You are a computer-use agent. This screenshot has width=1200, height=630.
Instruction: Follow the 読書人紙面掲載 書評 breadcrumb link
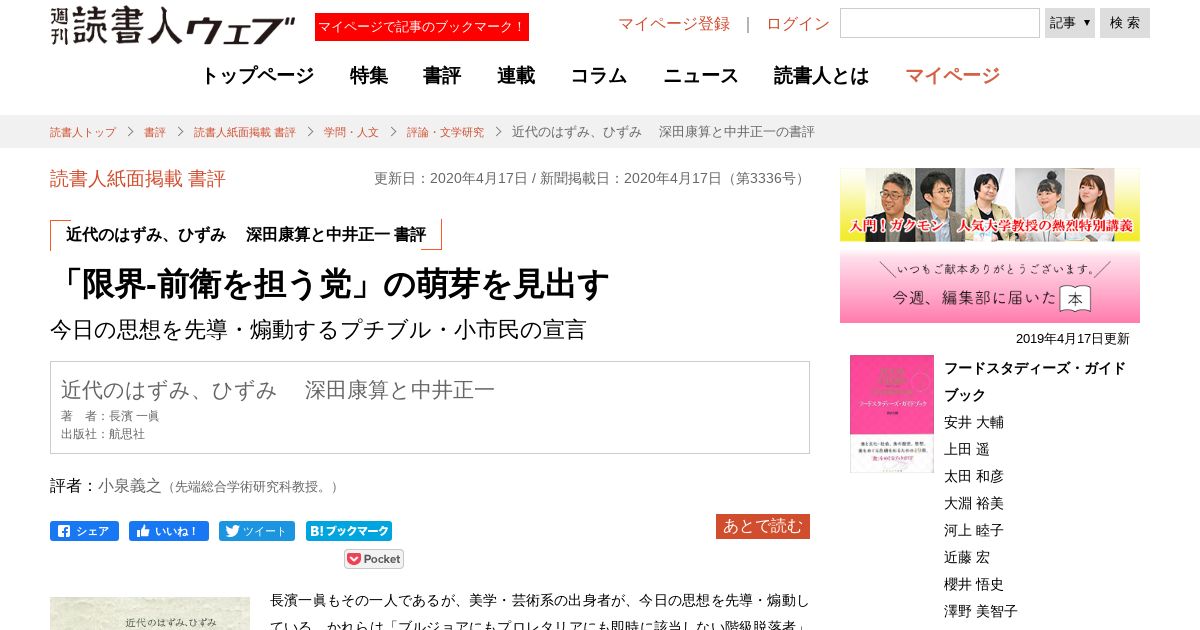245,132
